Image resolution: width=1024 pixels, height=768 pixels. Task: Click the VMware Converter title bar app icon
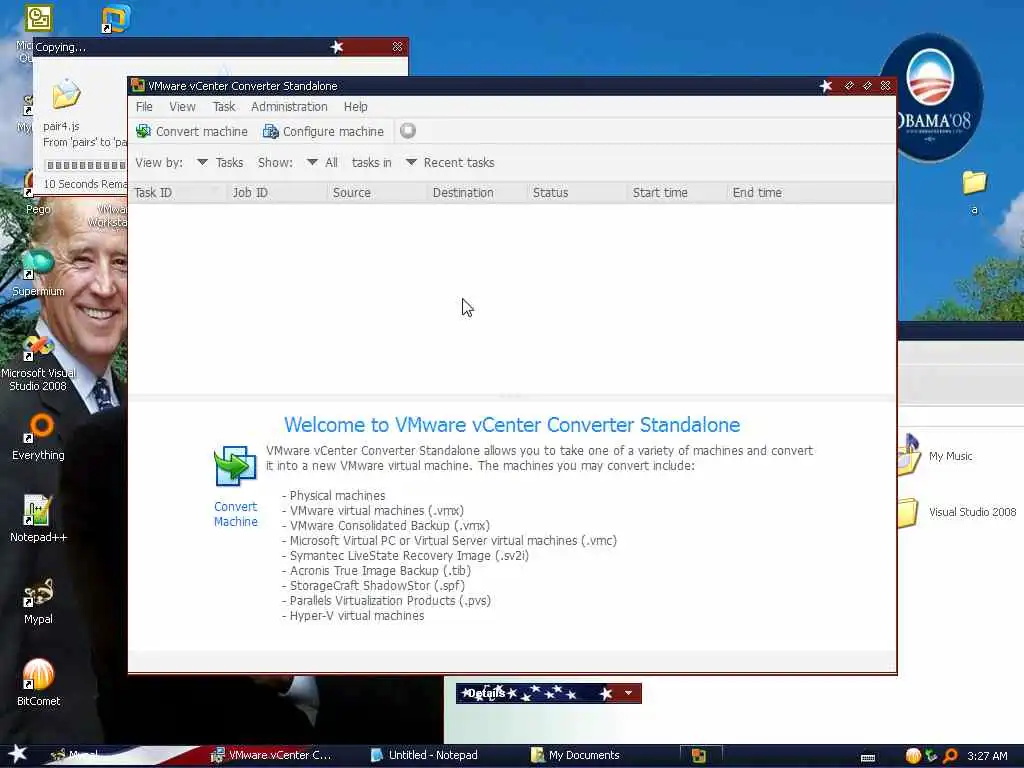[x=137, y=86]
